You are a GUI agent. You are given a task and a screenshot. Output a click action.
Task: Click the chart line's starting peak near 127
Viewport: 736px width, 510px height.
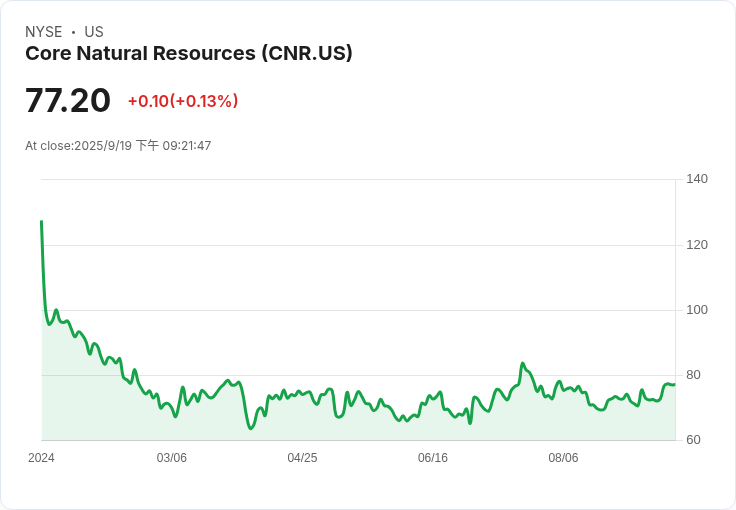42,221
